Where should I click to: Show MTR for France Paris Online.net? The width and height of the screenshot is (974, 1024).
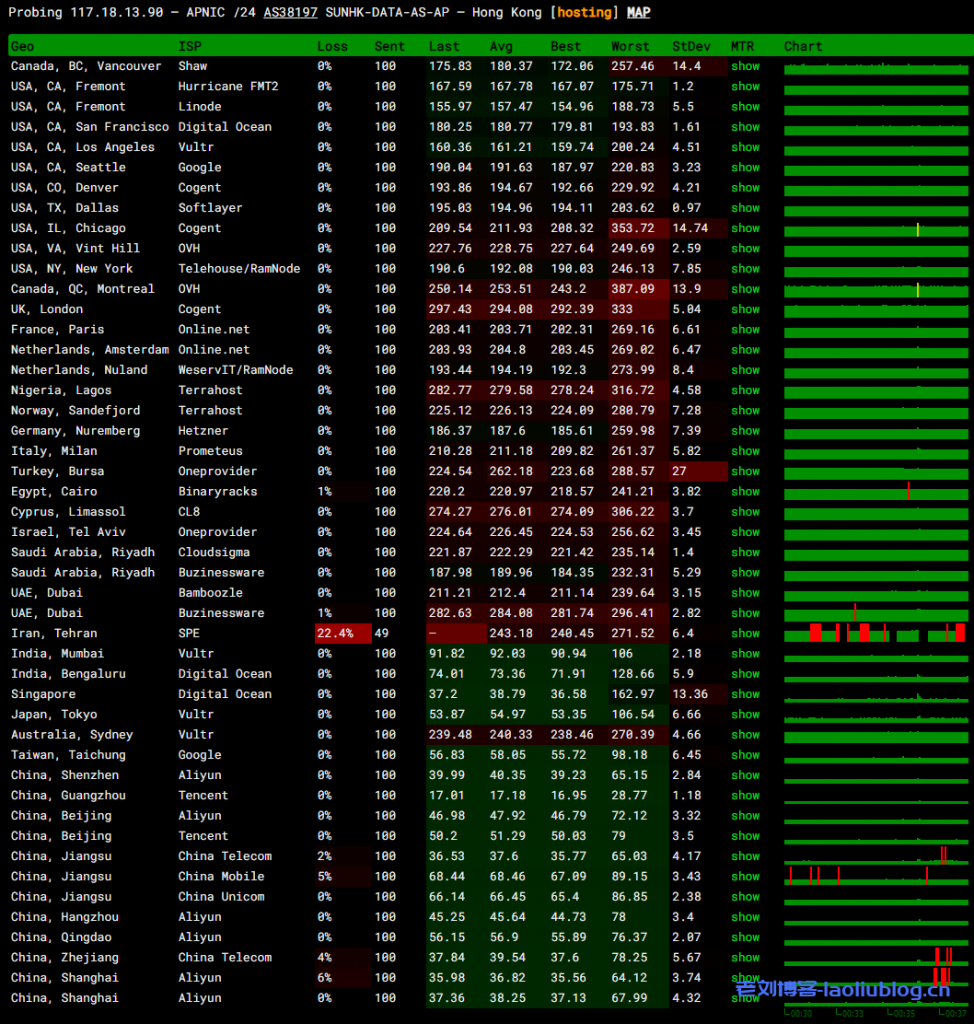coord(745,329)
